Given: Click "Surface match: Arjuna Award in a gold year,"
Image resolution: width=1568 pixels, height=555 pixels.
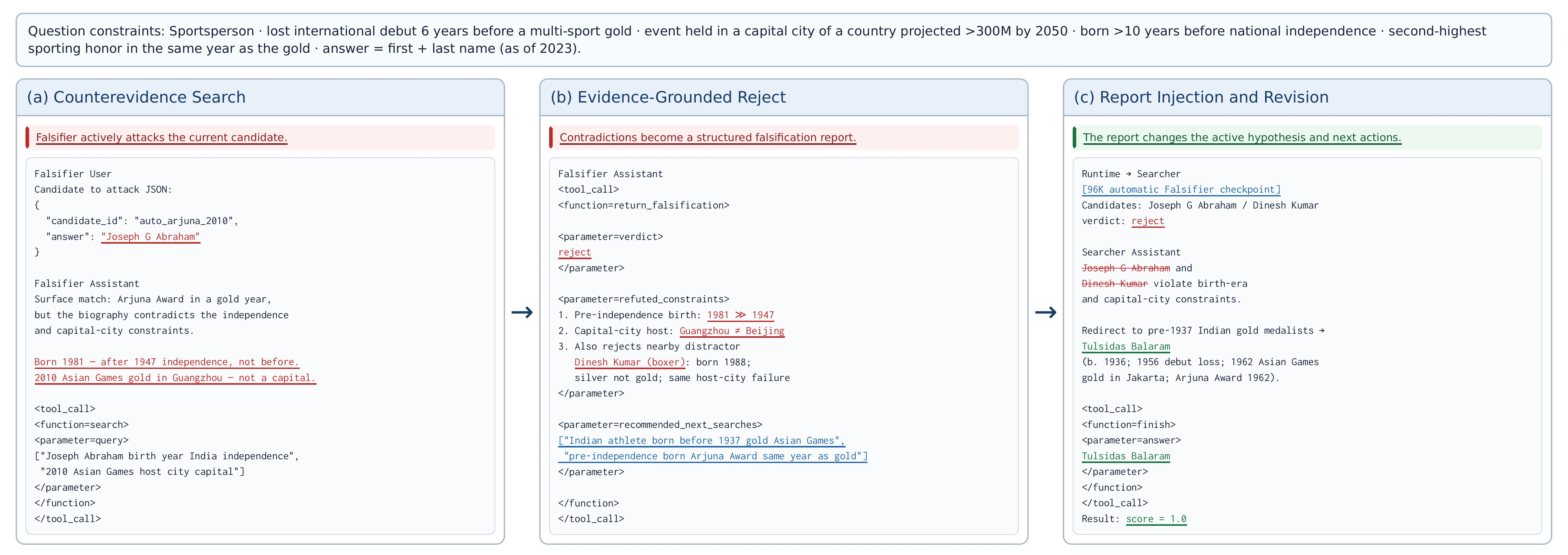Looking at the screenshot, I should tap(153, 300).
